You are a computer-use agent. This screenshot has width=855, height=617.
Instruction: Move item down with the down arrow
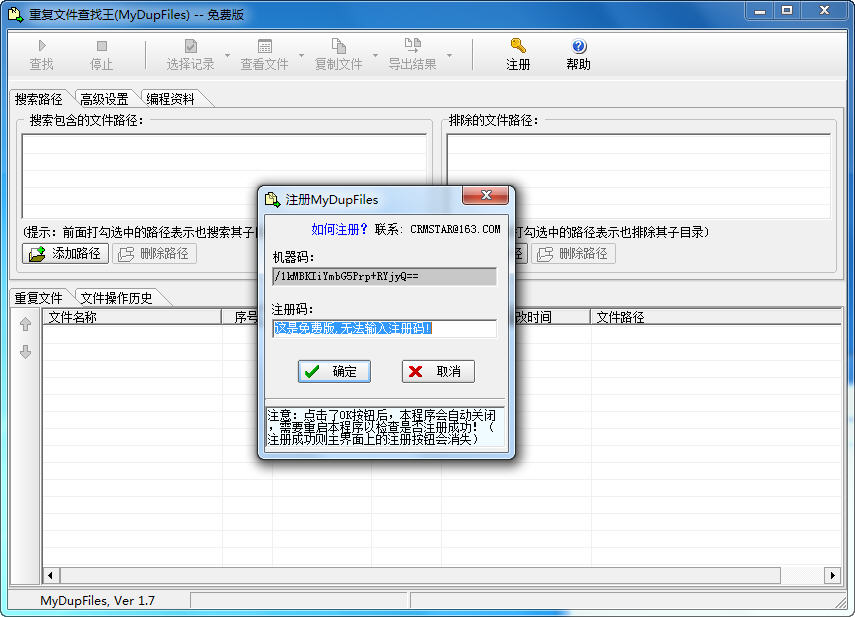coord(26,352)
